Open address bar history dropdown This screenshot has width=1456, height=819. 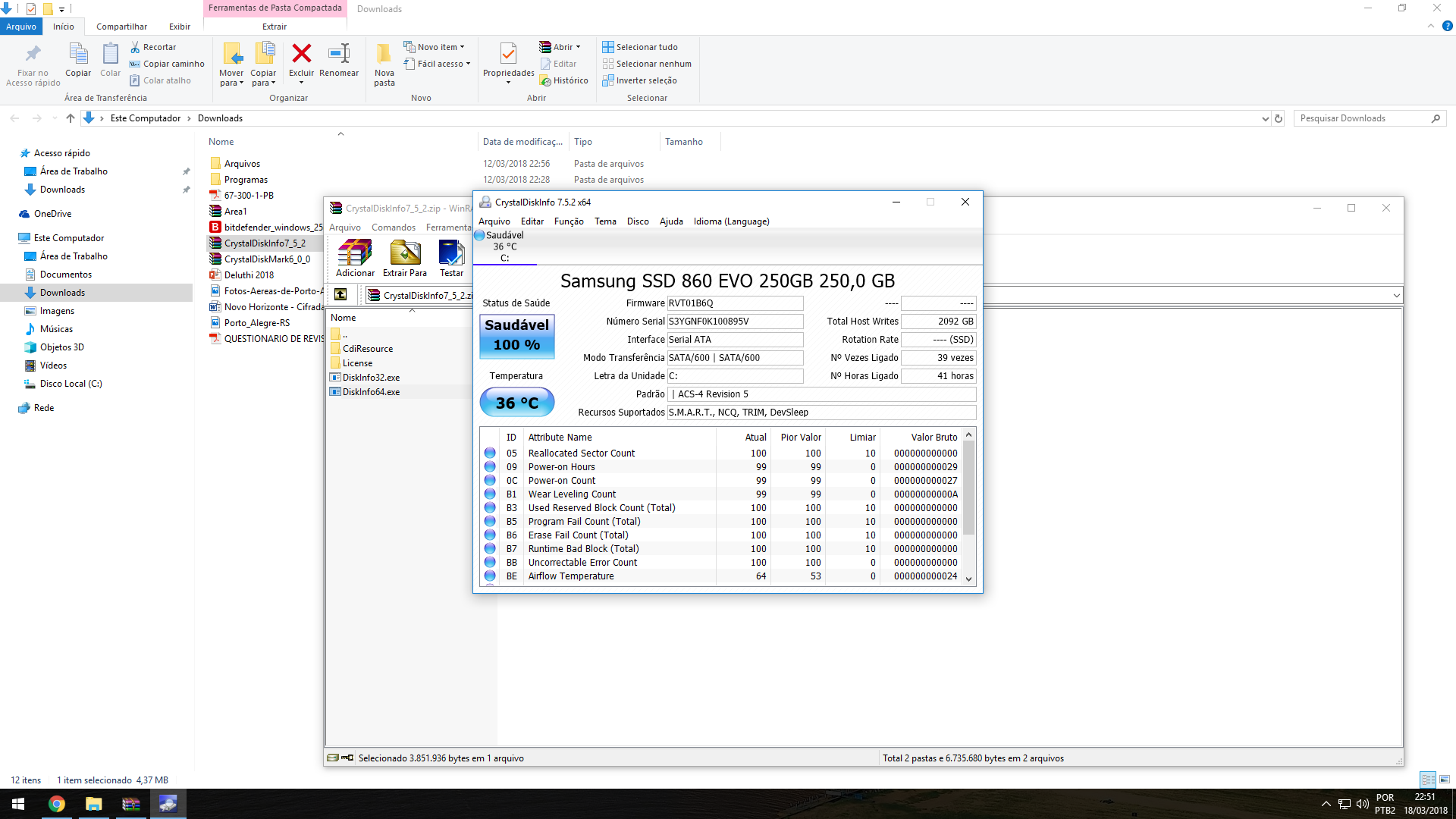[1265, 118]
